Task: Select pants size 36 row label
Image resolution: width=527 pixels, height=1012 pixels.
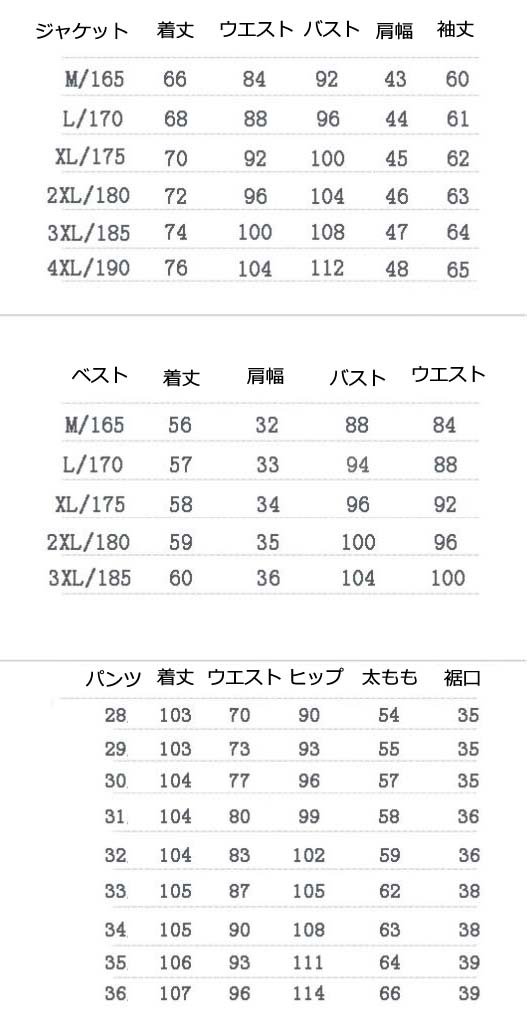Action: (x=116, y=993)
